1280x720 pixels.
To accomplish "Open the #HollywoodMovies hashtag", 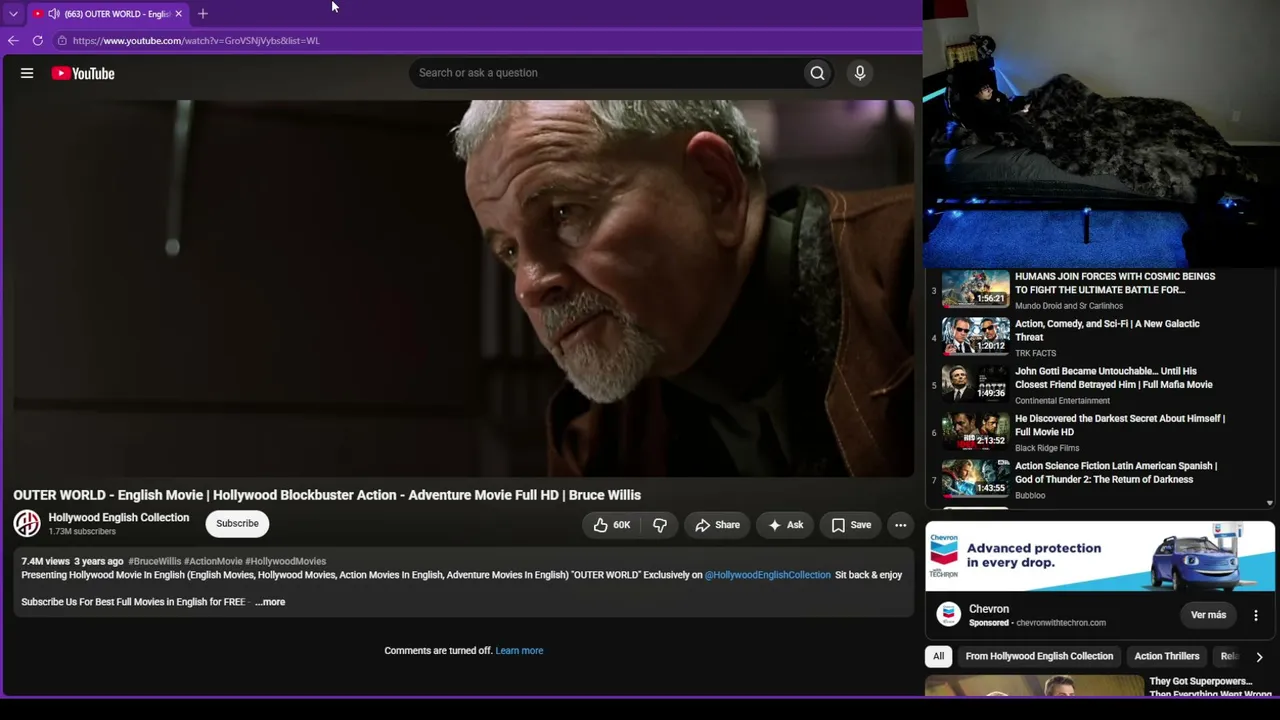I will (286, 562).
